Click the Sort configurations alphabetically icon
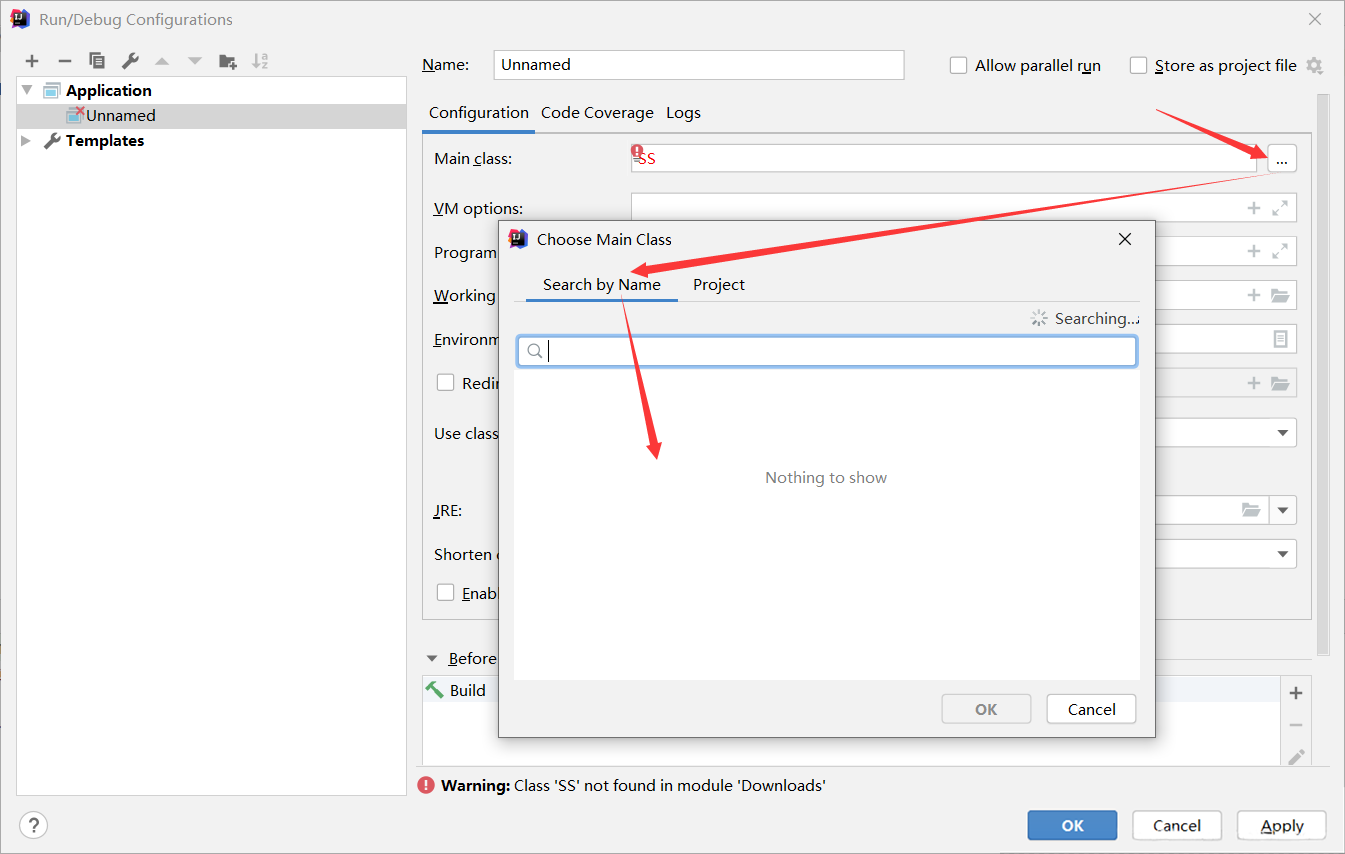Screen dimensions: 1345x854 point(260,61)
